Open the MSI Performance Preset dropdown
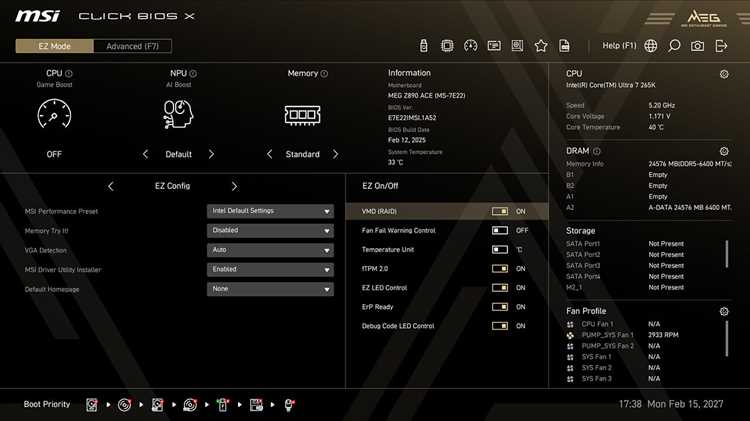 tap(270, 211)
